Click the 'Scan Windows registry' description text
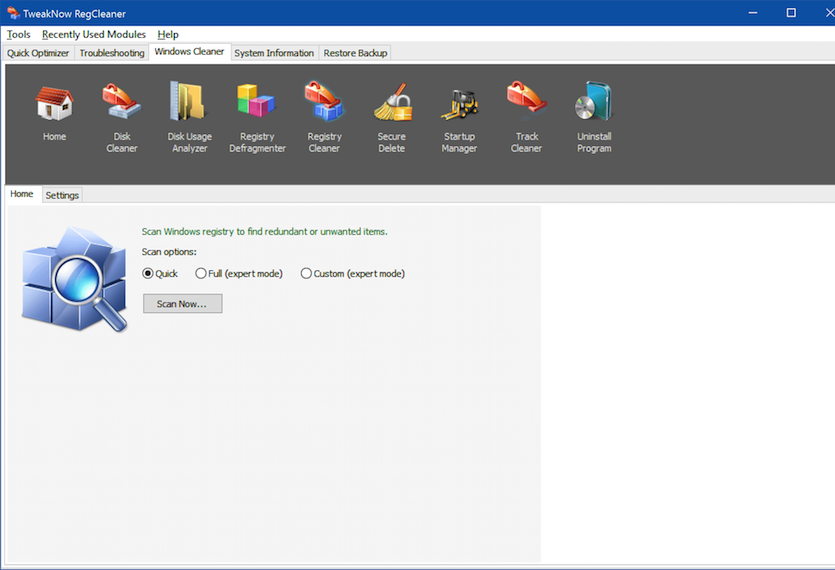This screenshot has width=835, height=570. click(264, 232)
